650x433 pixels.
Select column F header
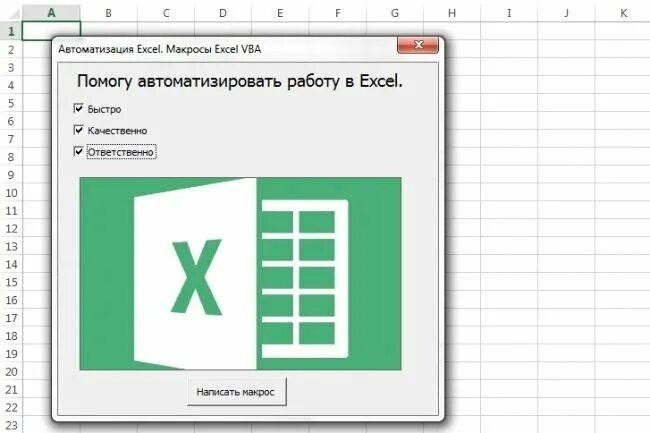[x=337, y=13]
